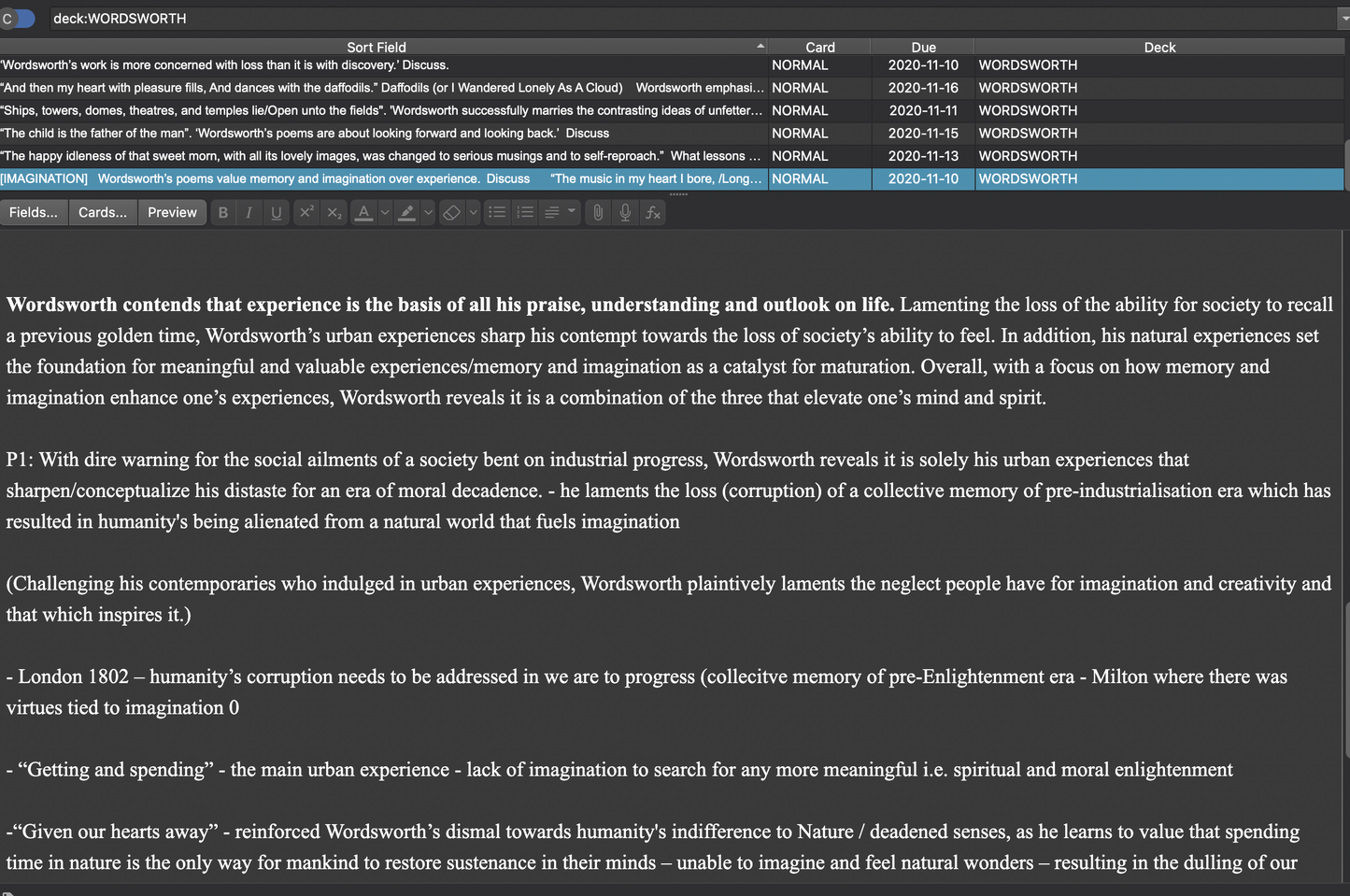Open the Fields... dialog

pos(34,213)
